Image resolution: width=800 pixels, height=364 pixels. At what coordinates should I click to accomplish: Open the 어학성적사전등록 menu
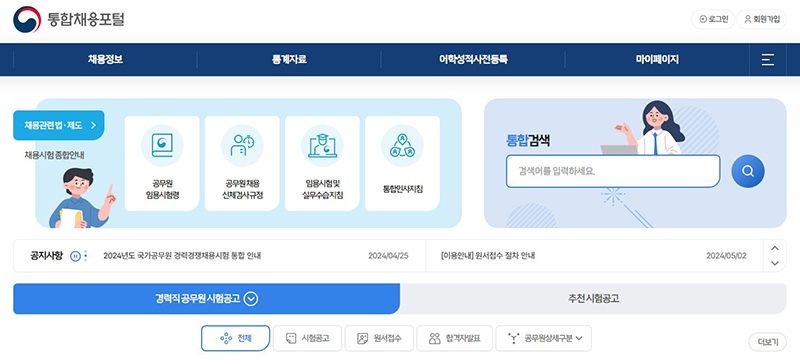coord(473,60)
